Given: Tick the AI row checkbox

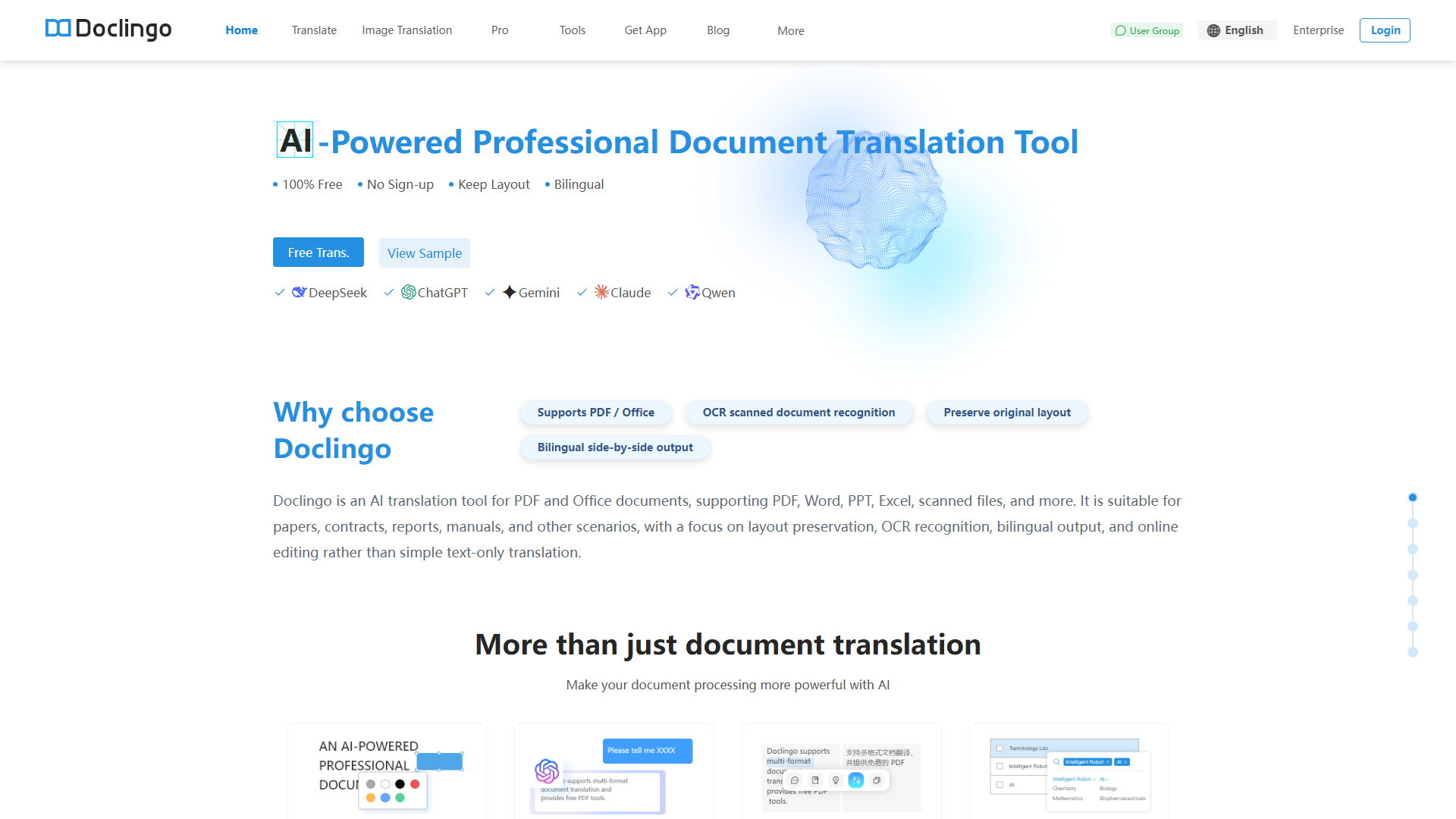Looking at the screenshot, I should (x=999, y=785).
